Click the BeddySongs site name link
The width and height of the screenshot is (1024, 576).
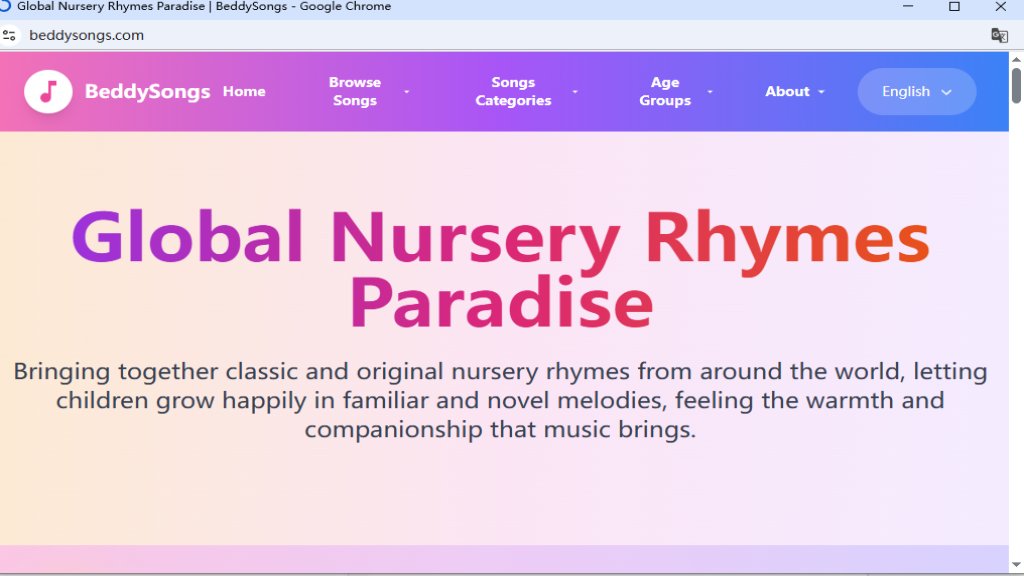[x=147, y=91]
